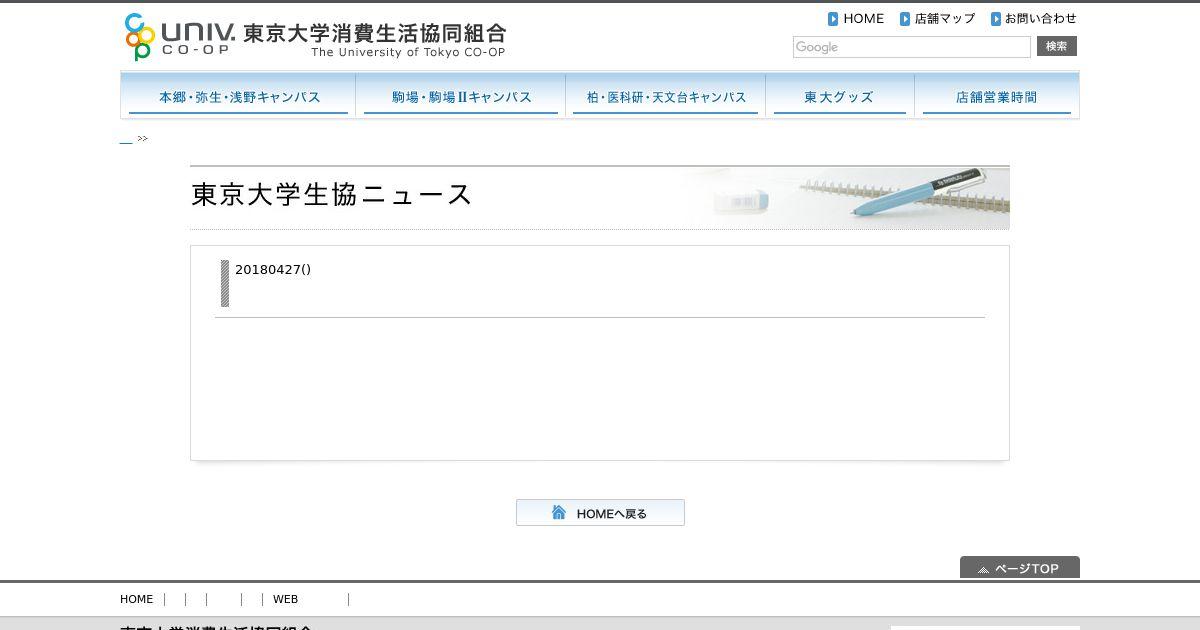Select the 店舗営業時間 menu tab
The image size is (1200, 630).
997,96
